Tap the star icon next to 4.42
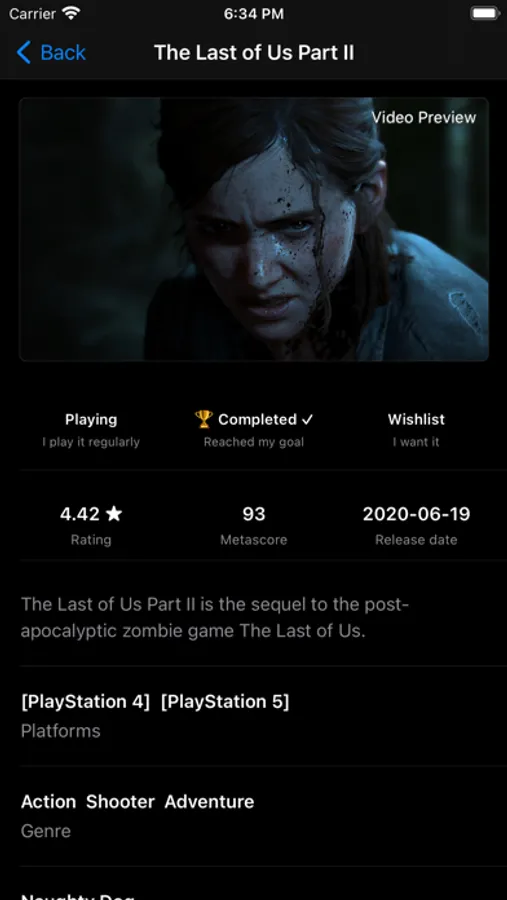The image size is (507, 900). (x=114, y=514)
